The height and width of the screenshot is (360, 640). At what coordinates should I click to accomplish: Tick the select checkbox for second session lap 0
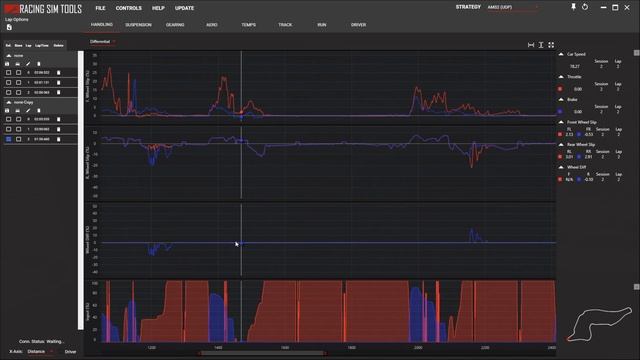click(9, 119)
